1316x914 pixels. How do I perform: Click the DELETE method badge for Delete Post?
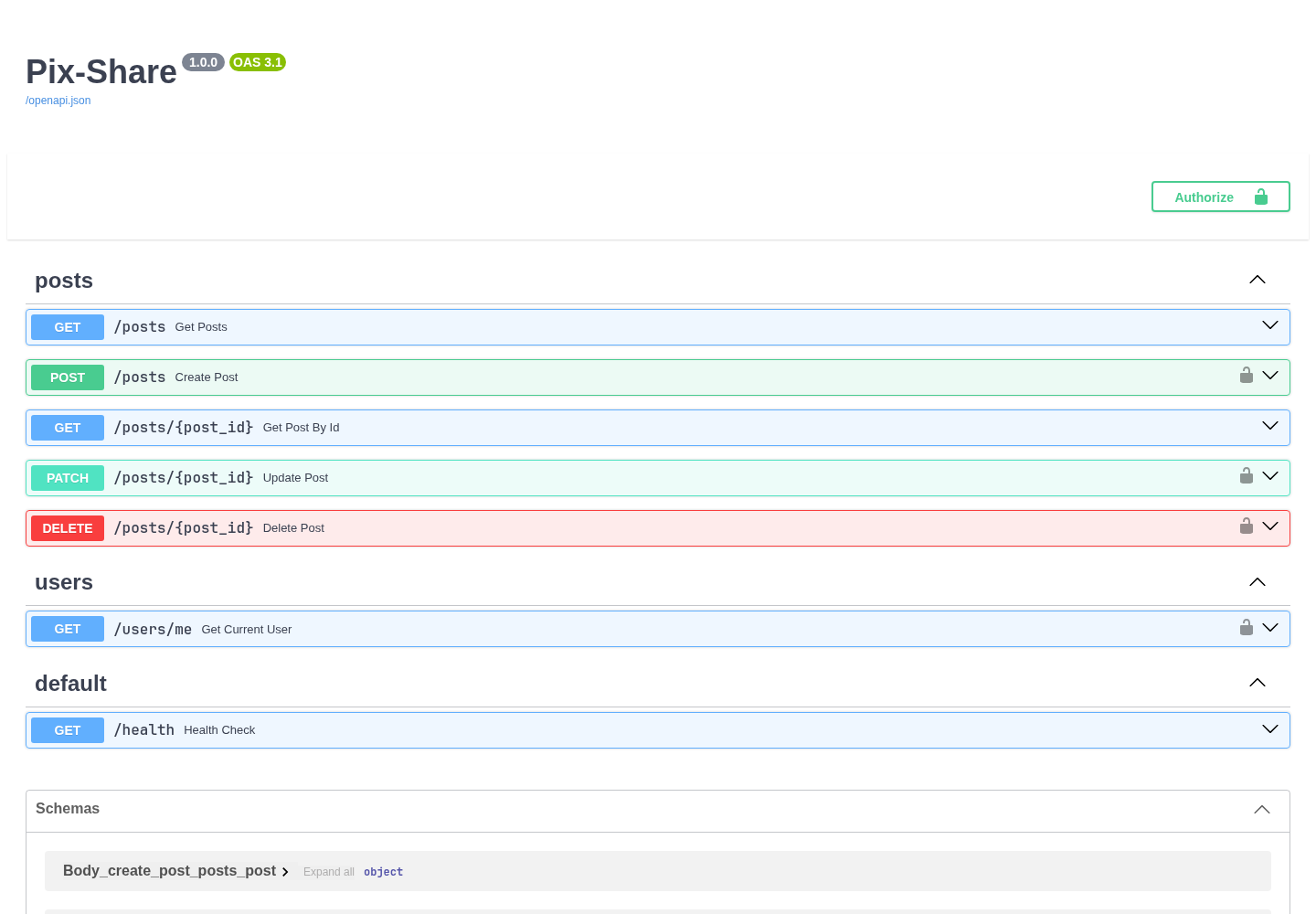(68, 528)
